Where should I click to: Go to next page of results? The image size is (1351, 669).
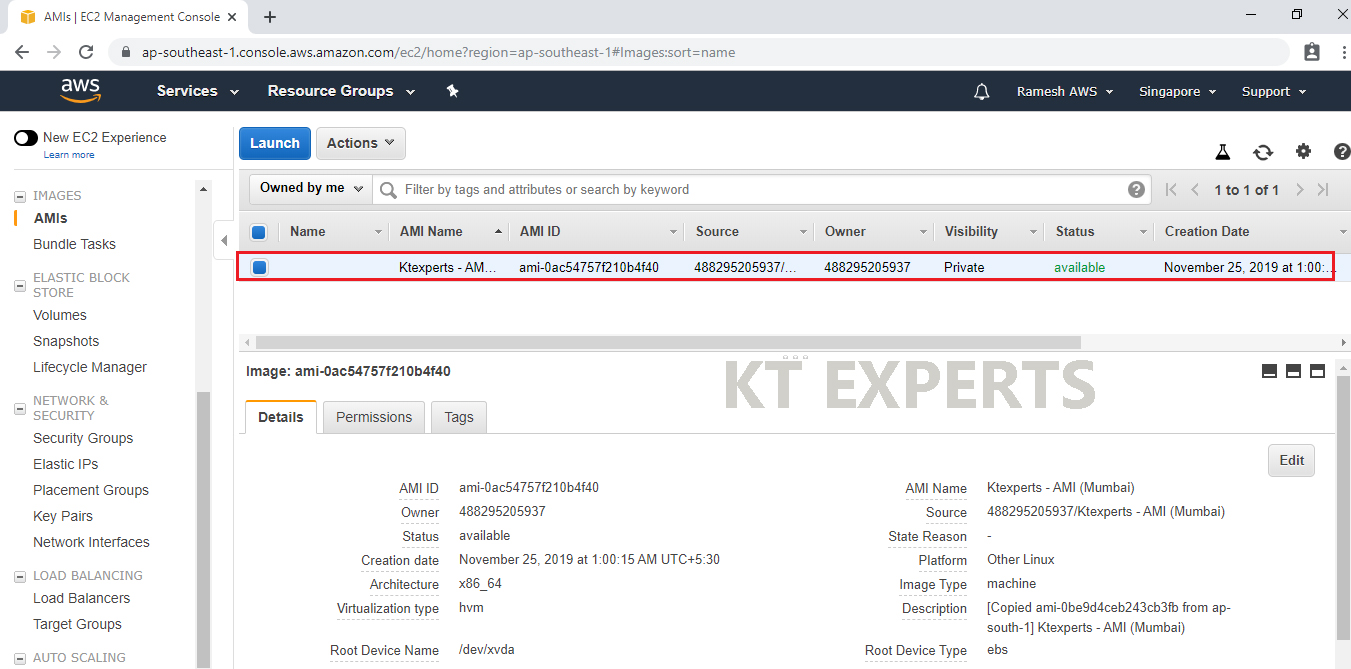[x=1299, y=190]
